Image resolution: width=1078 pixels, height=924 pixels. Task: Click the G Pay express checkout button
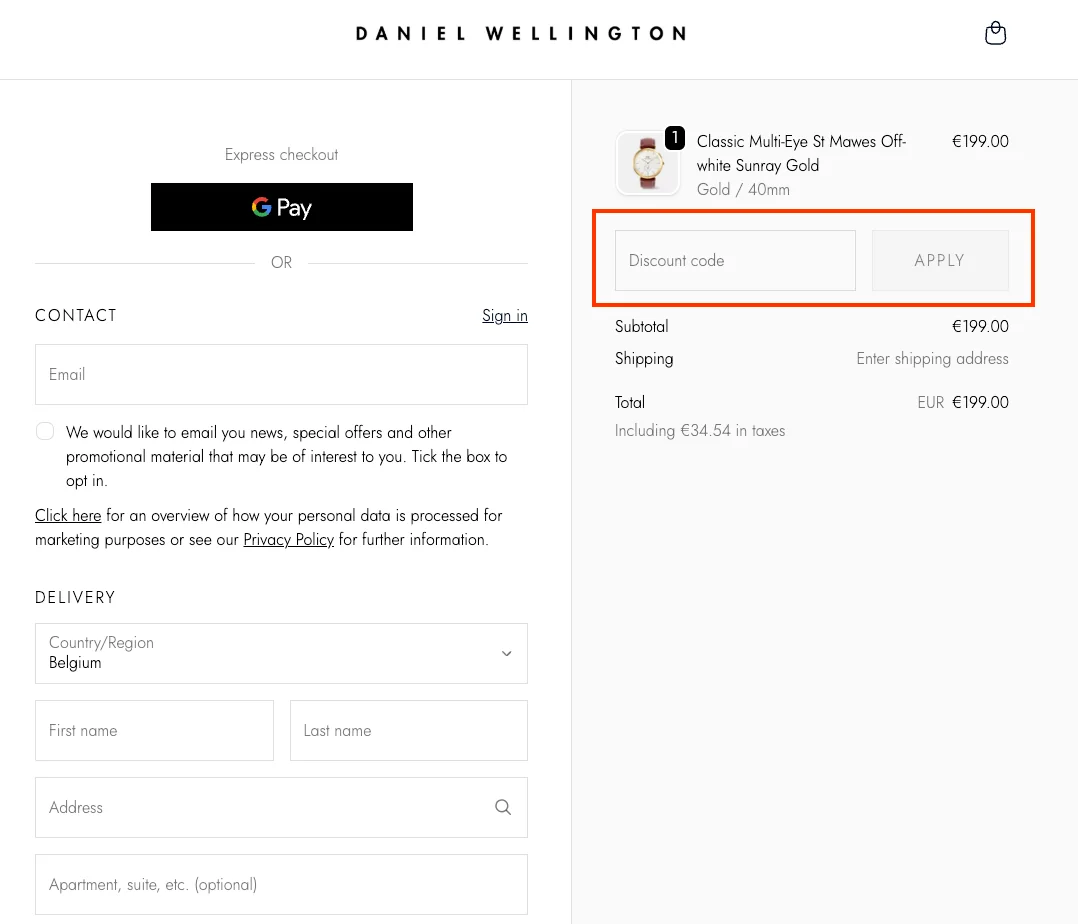[281, 207]
